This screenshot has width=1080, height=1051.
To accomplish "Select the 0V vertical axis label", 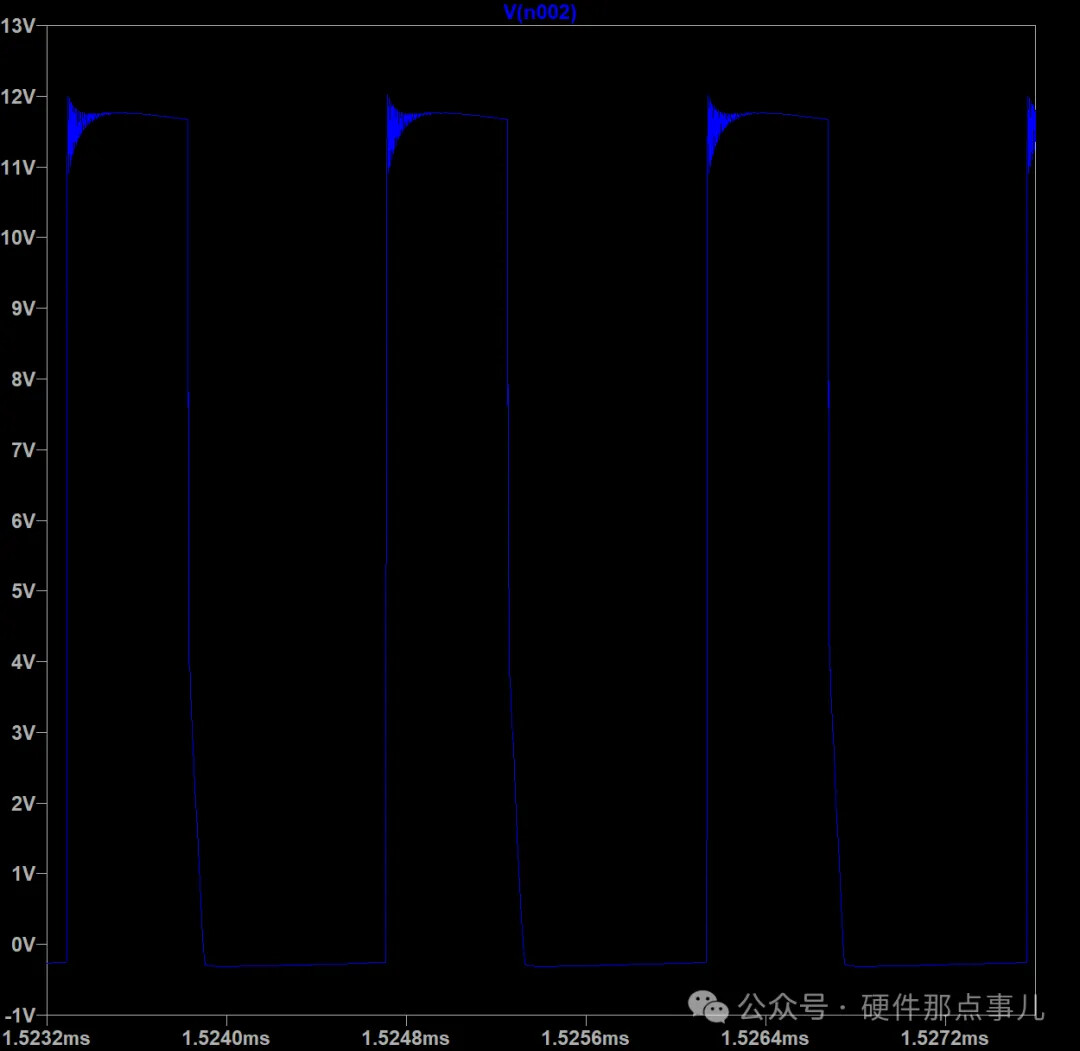I will tap(22, 945).
